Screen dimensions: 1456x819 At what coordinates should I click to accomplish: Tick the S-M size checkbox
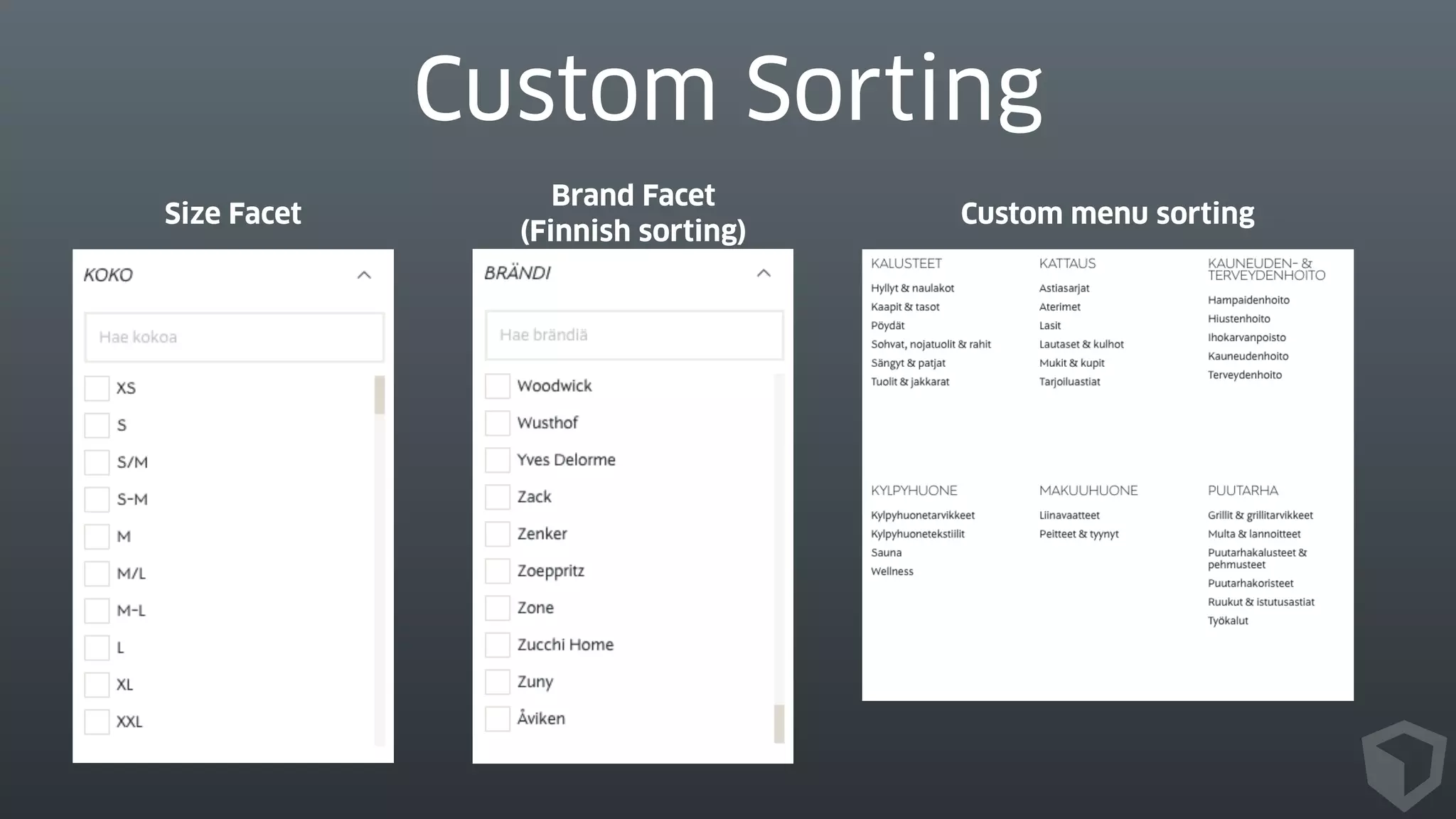[97, 499]
